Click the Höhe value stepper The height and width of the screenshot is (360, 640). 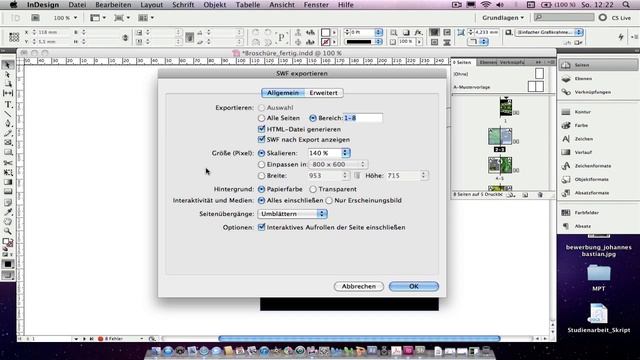[423, 176]
